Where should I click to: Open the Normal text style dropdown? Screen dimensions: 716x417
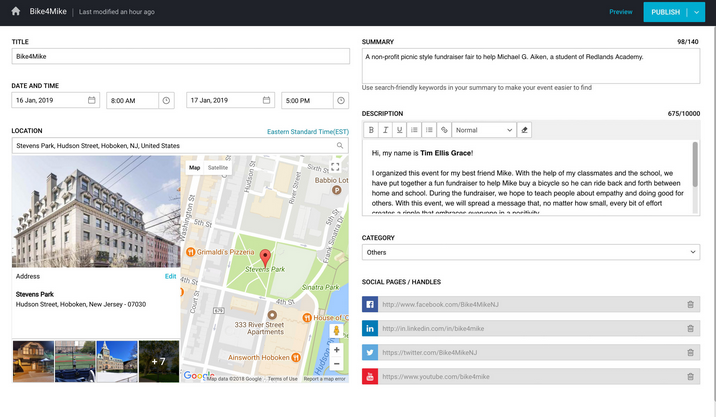[x=484, y=130]
